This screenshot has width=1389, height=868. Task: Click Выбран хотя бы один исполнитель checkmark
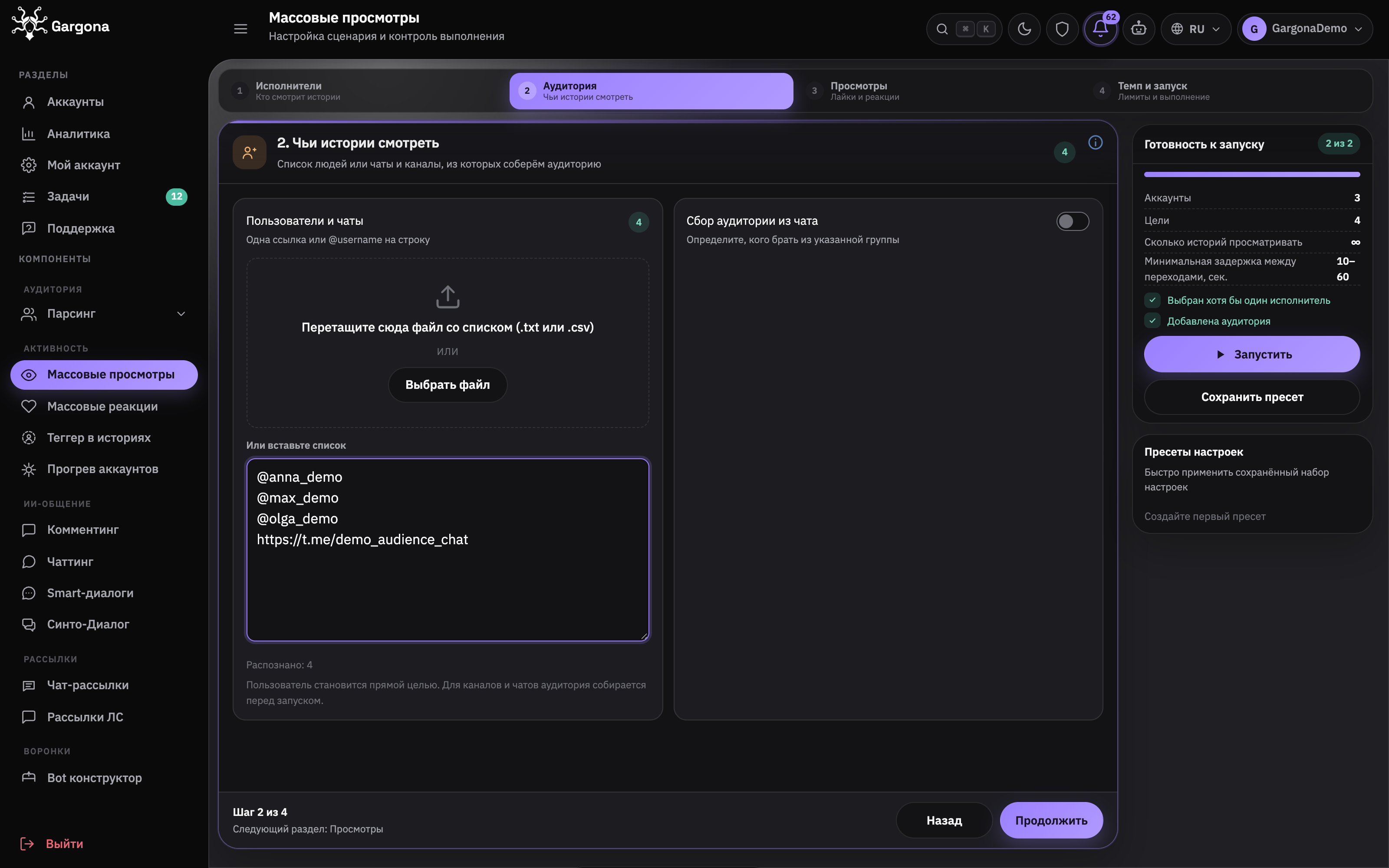pyautogui.click(x=1152, y=300)
